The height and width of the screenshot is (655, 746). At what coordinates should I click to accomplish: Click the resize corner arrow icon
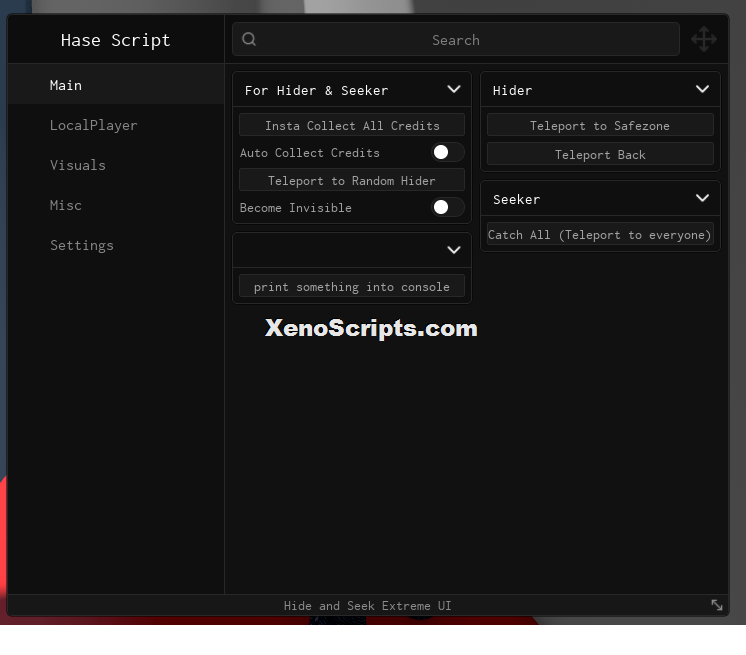(717, 605)
